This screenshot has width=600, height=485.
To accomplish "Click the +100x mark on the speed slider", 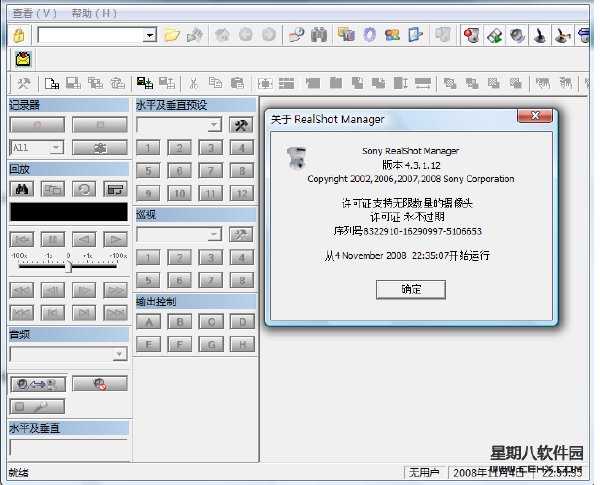I will tap(118, 255).
